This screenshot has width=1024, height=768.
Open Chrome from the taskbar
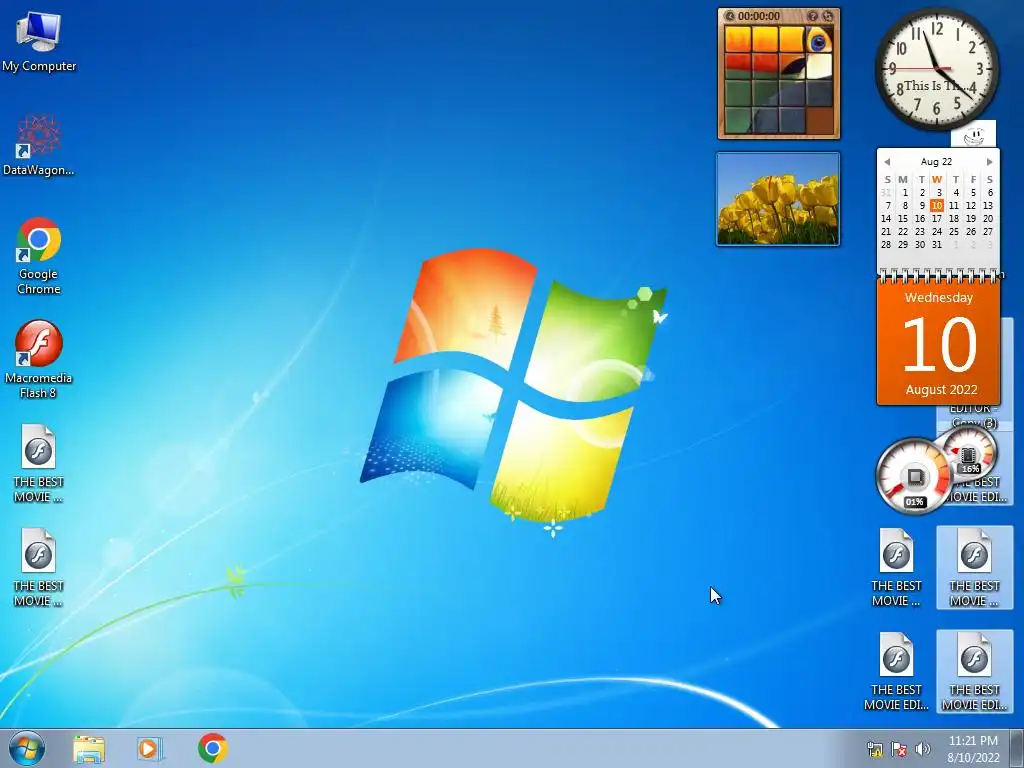(x=212, y=748)
